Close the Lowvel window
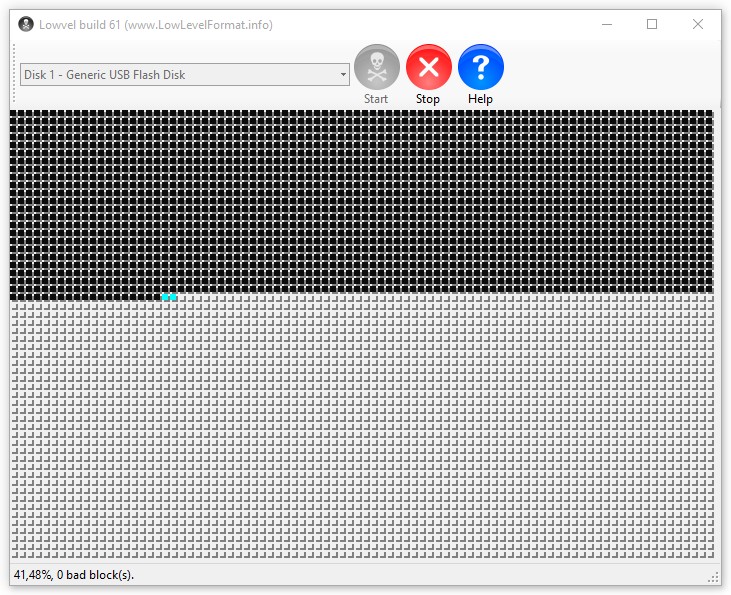Image resolution: width=731 pixels, height=595 pixels. click(697, 24)
